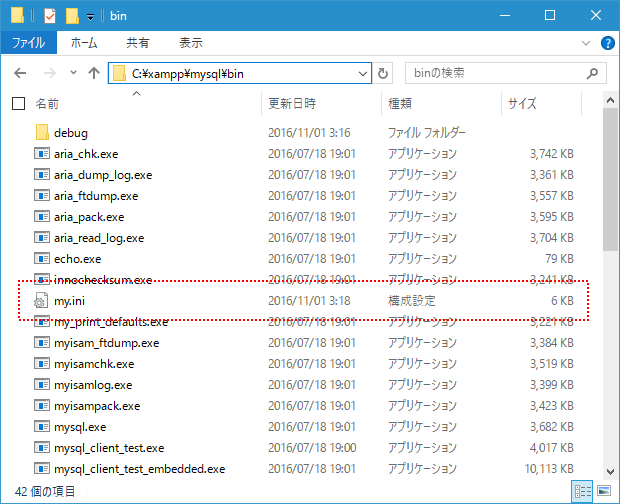Go back with the left arrow
Image resolution: width=620 pixels, height=504 pixels.
pyautogui.click(x=20, y=73)
